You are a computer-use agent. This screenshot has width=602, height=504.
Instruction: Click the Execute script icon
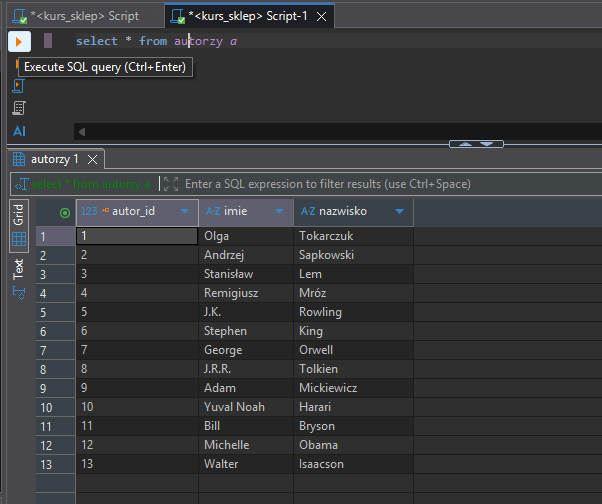pyautogui.click(x=19, y=86)
